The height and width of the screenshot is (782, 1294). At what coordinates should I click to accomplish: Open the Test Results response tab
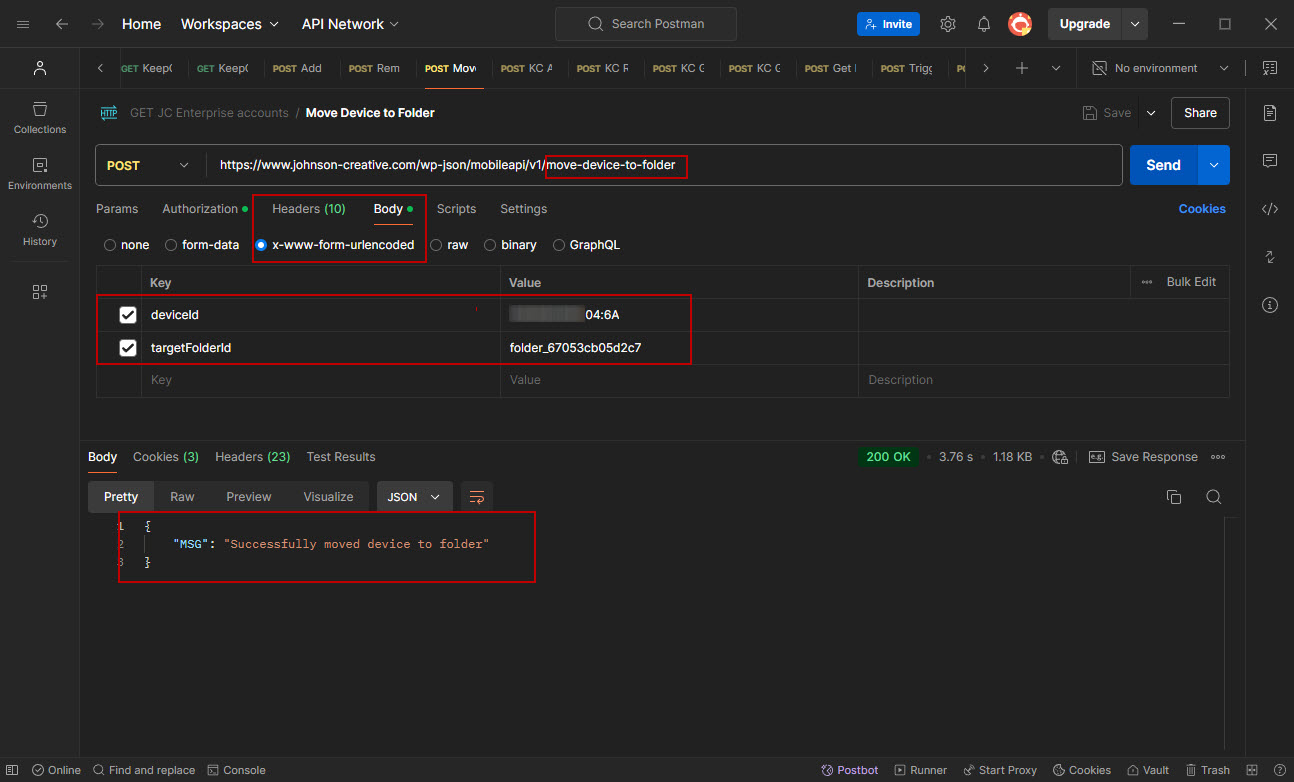coord(341,457)
